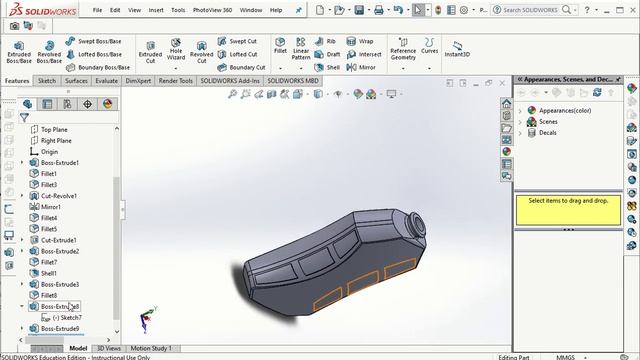
Task: Expand Appearances(color) in task pane
Action: pyautogui.click(x=520, y=111)
